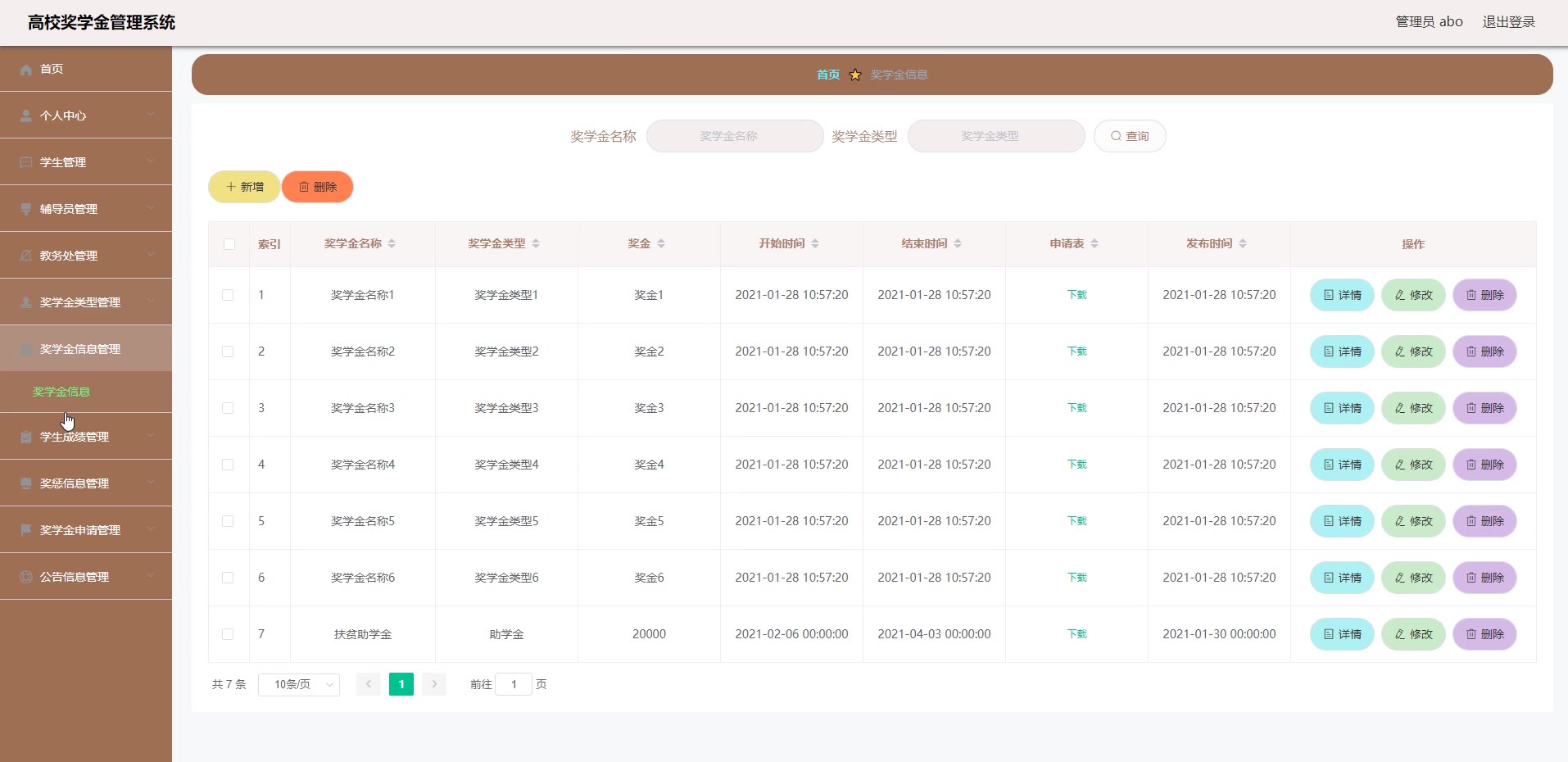Open the 奖学金信息 submenu item
1568x762 pixels.
(61, 392)
